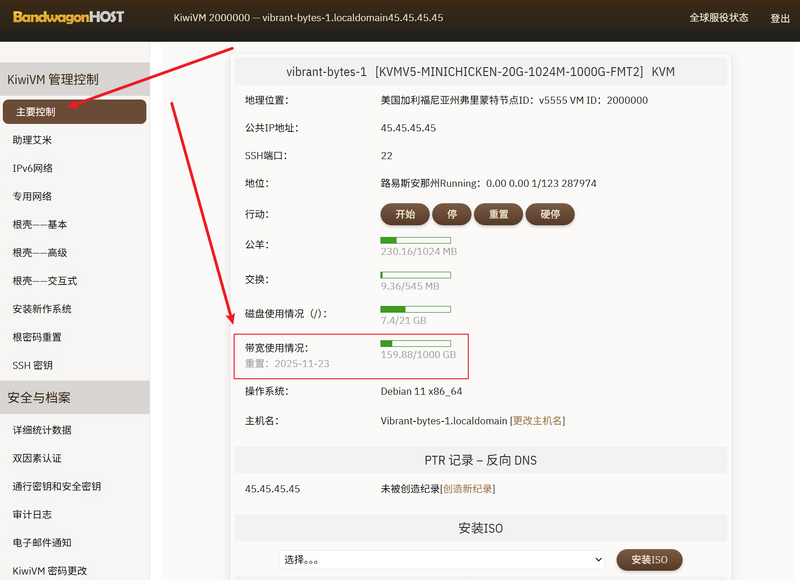Viewport: 800px width, 582px height.
Task: Click the 更改主机名 link
Action: [538, 421]
